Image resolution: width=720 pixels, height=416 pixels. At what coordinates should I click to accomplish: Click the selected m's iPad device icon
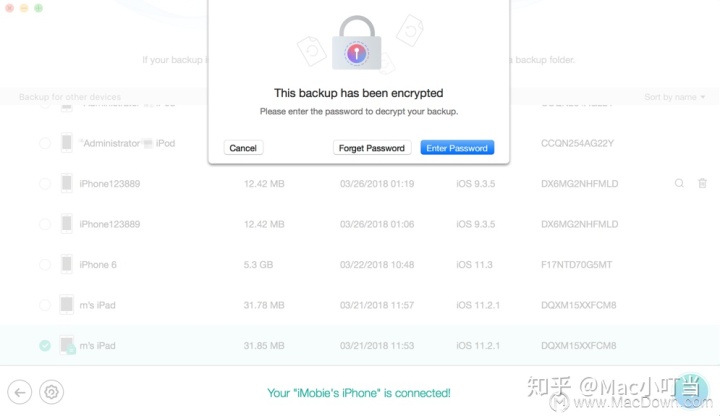click(67, 345)
